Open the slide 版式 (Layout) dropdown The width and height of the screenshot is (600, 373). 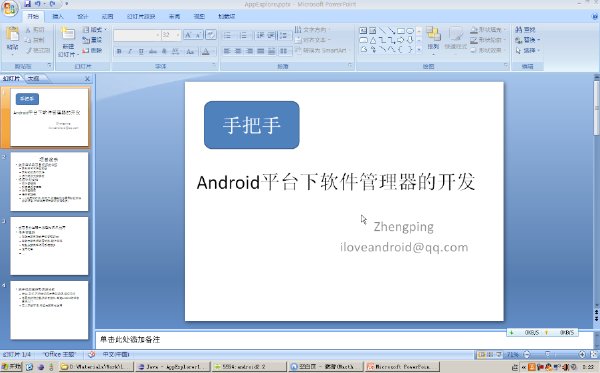click(x=95, y=29)
